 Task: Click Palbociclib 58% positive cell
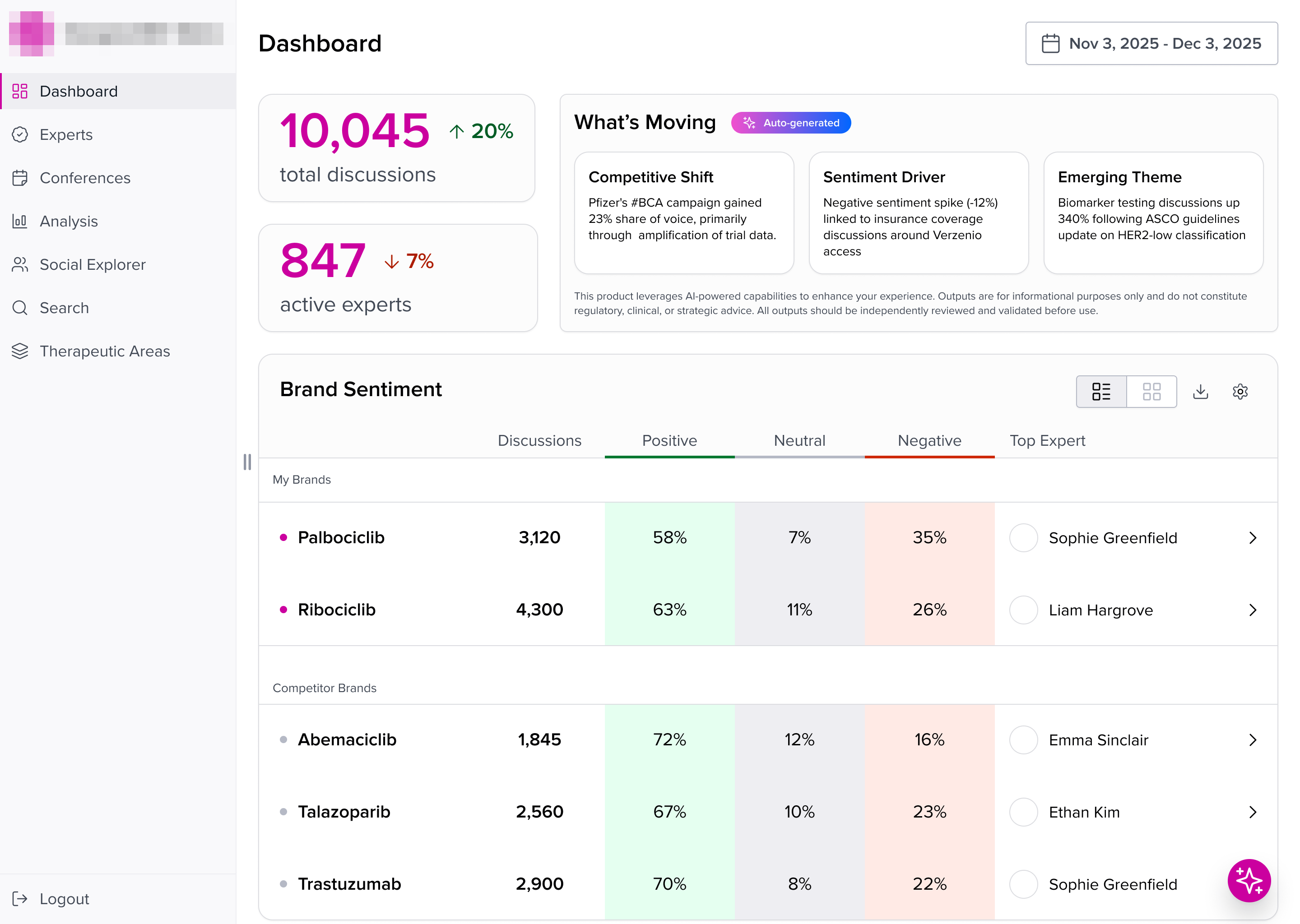coord(669,537)
